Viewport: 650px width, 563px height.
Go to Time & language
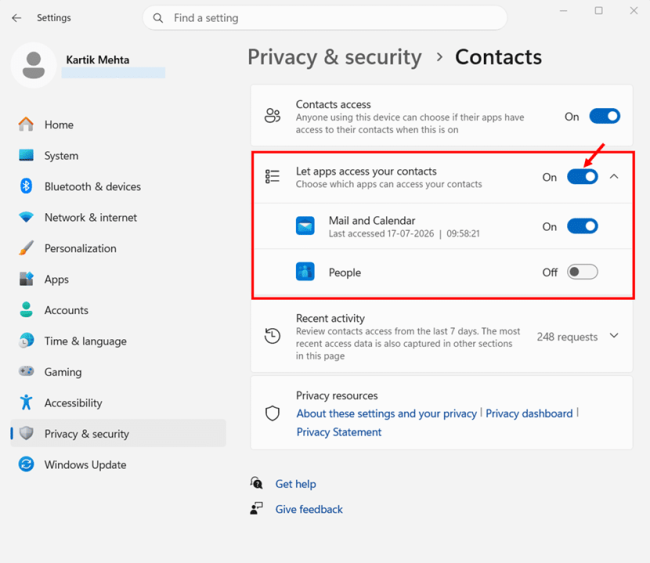click(118, 341)
